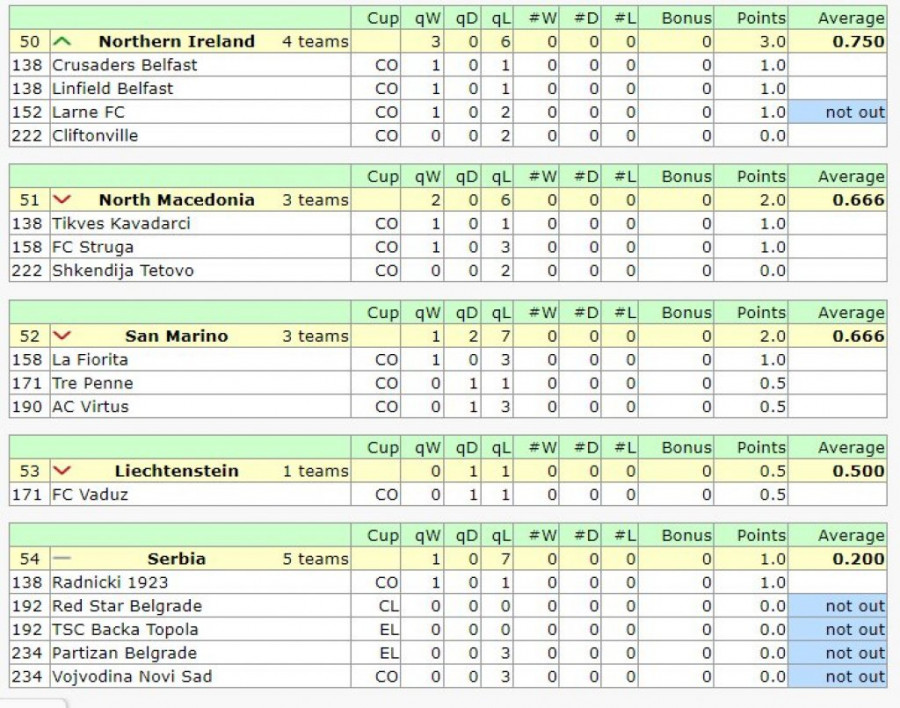The width and height of the screenshot is (900, 708).
Task: Click the Bonus header in San Marino table
Action: [x=686, y=313]
